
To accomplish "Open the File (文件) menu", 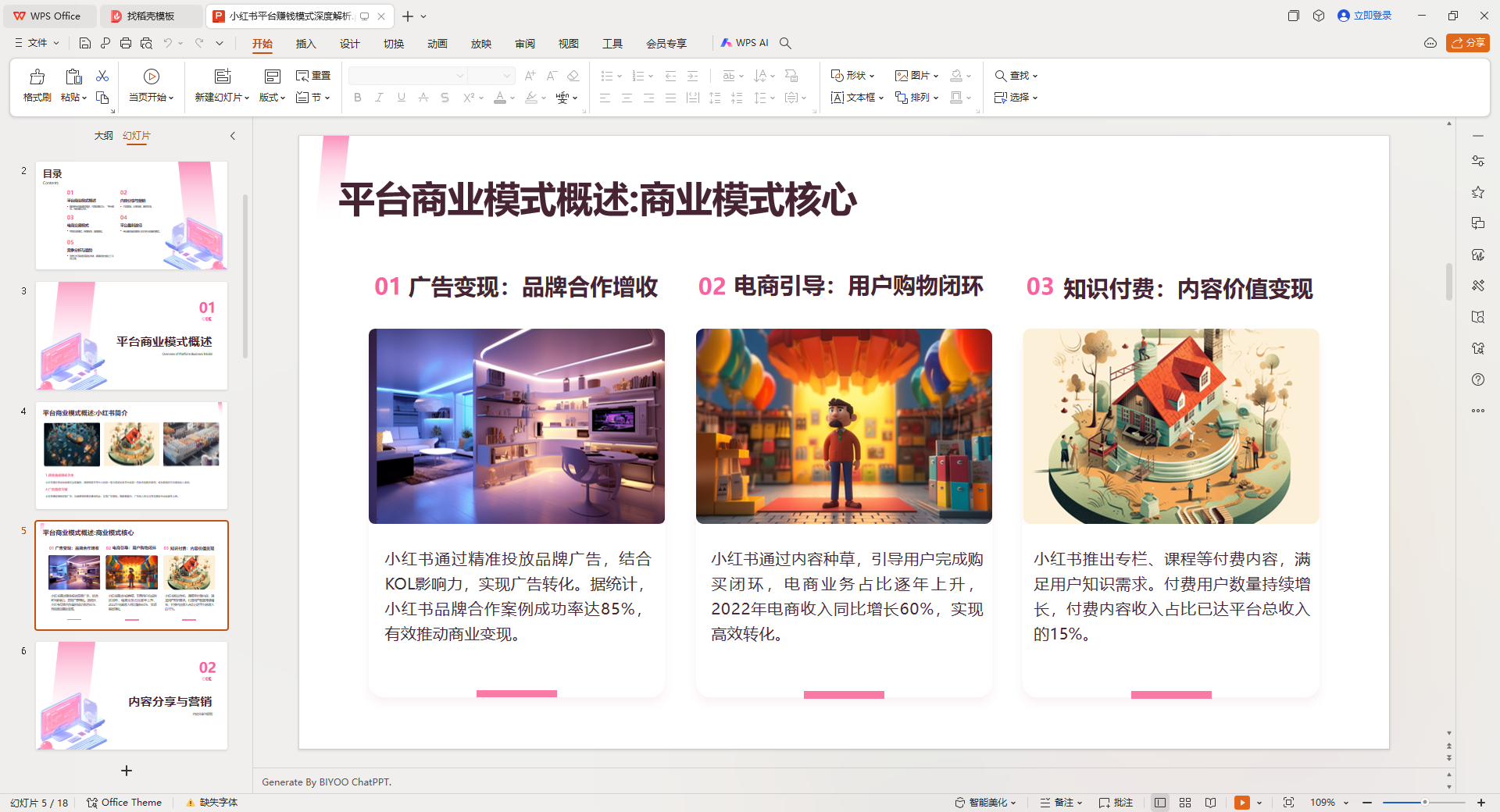I will point(37,43).
